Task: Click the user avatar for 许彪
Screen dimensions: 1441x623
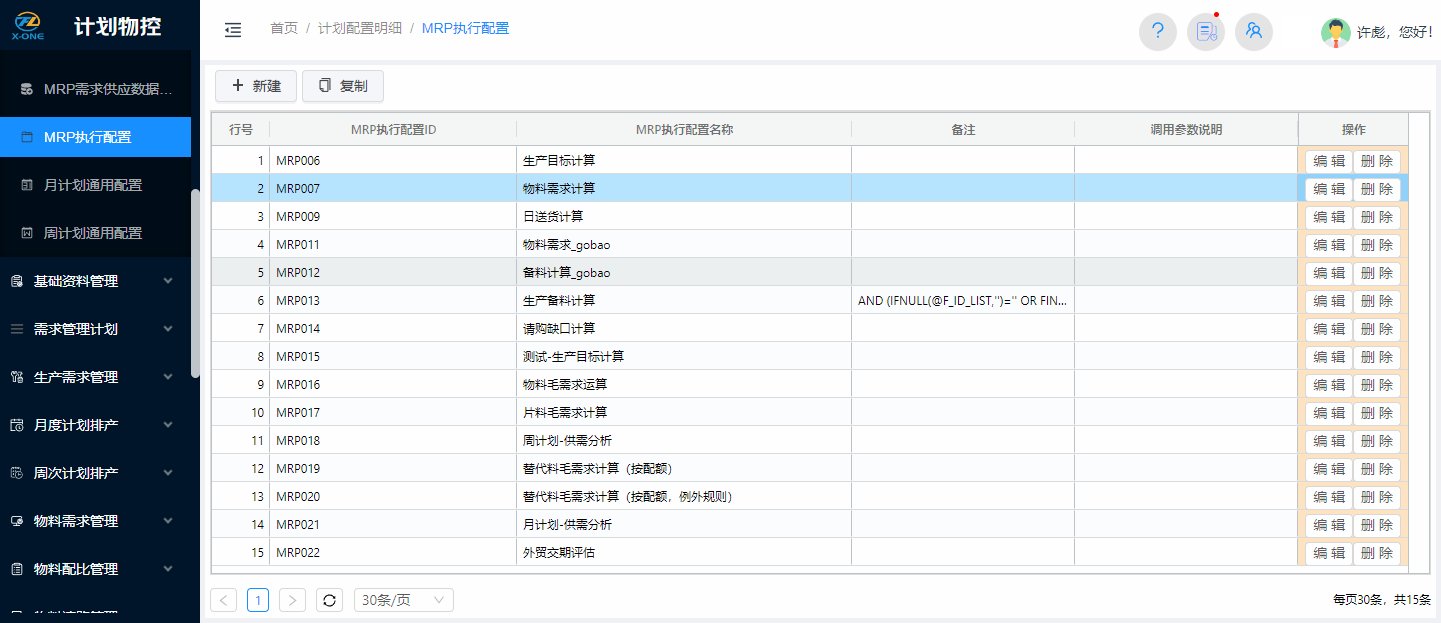Action: click(x=1335, y=32)
